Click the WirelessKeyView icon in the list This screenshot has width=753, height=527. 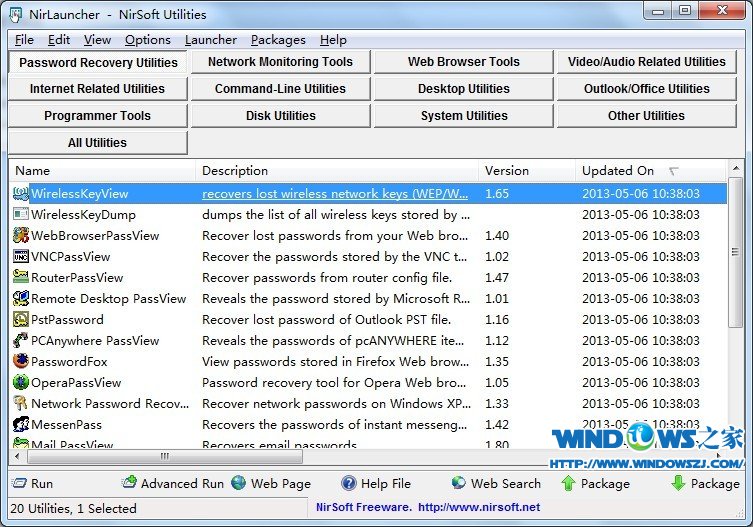(x=21, y=194)
